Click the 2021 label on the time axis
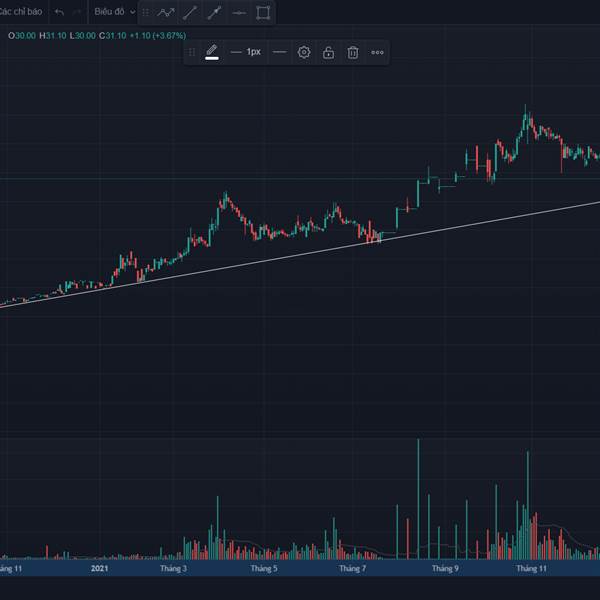600x600 pixels. (x=99, y=569)
